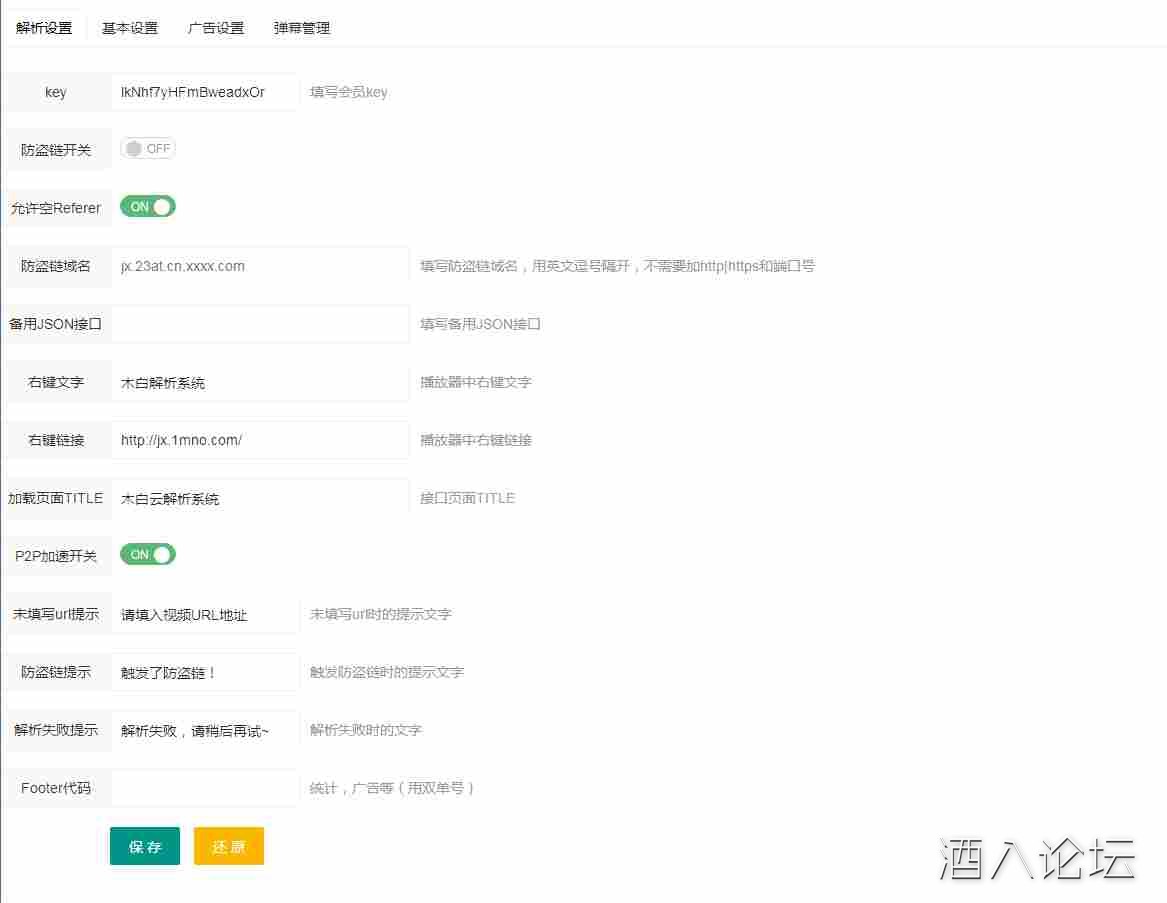Viewport: 1167px width, 903px height.
Task: Select the 弹幕管理 tab
Action: pyautogui.click(x=302, y=28)
